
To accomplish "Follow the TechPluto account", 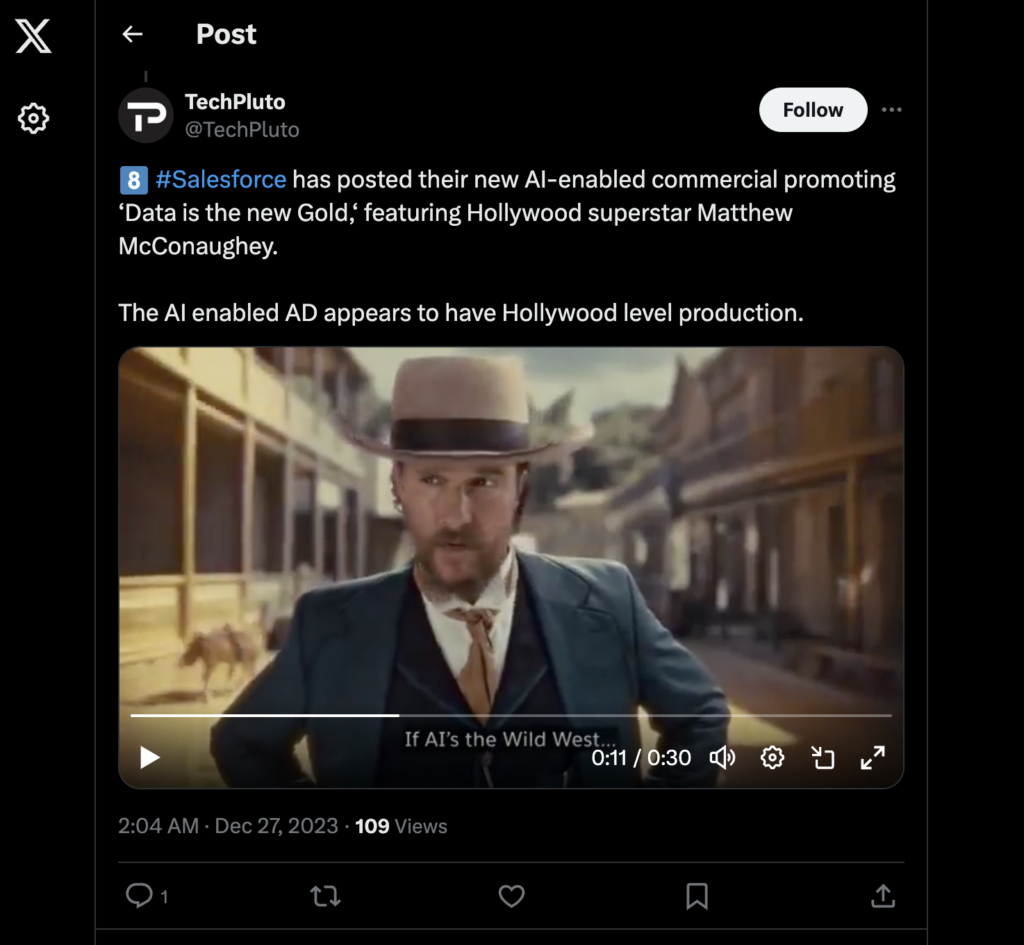I will [x=813, y=110].
